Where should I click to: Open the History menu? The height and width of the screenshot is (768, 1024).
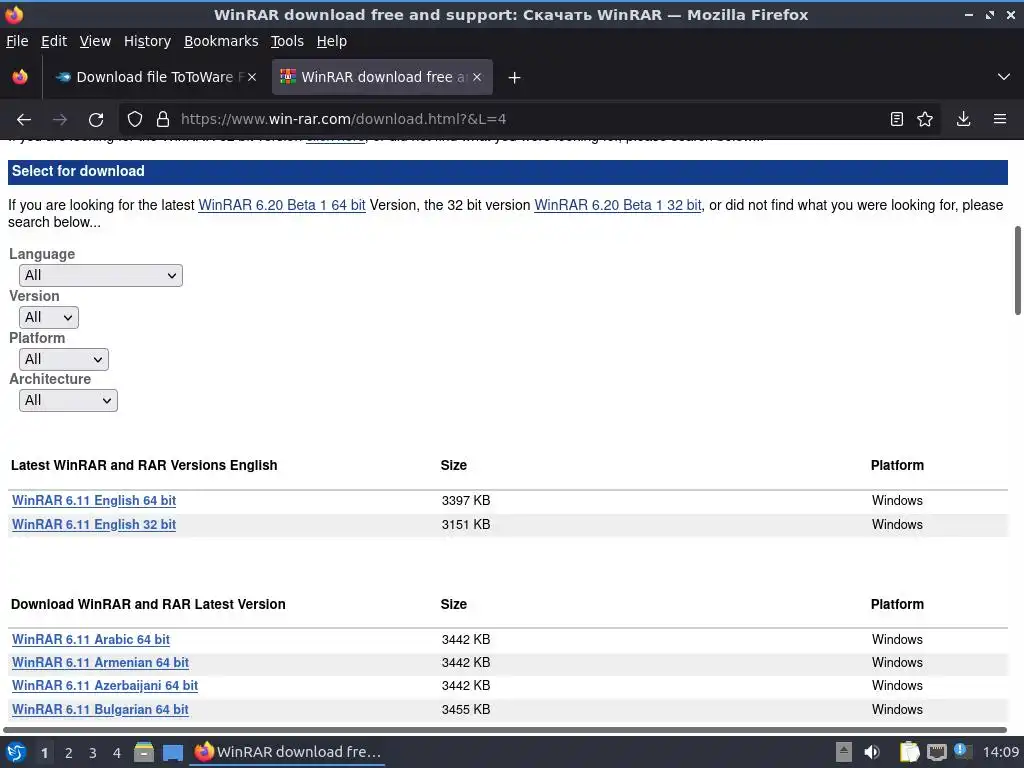147,41
